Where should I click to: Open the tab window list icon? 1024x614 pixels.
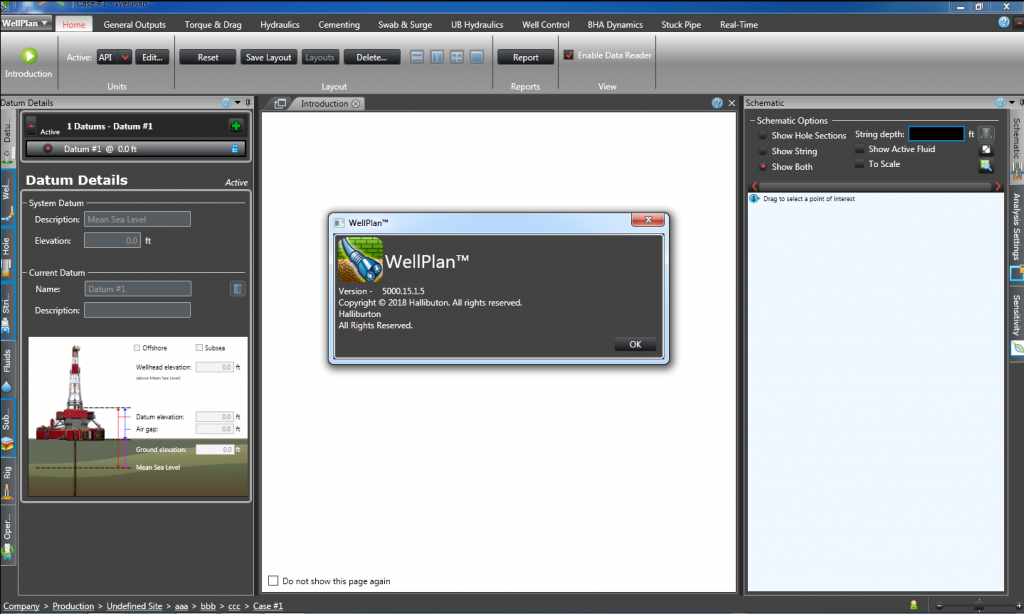coord(280,103)
